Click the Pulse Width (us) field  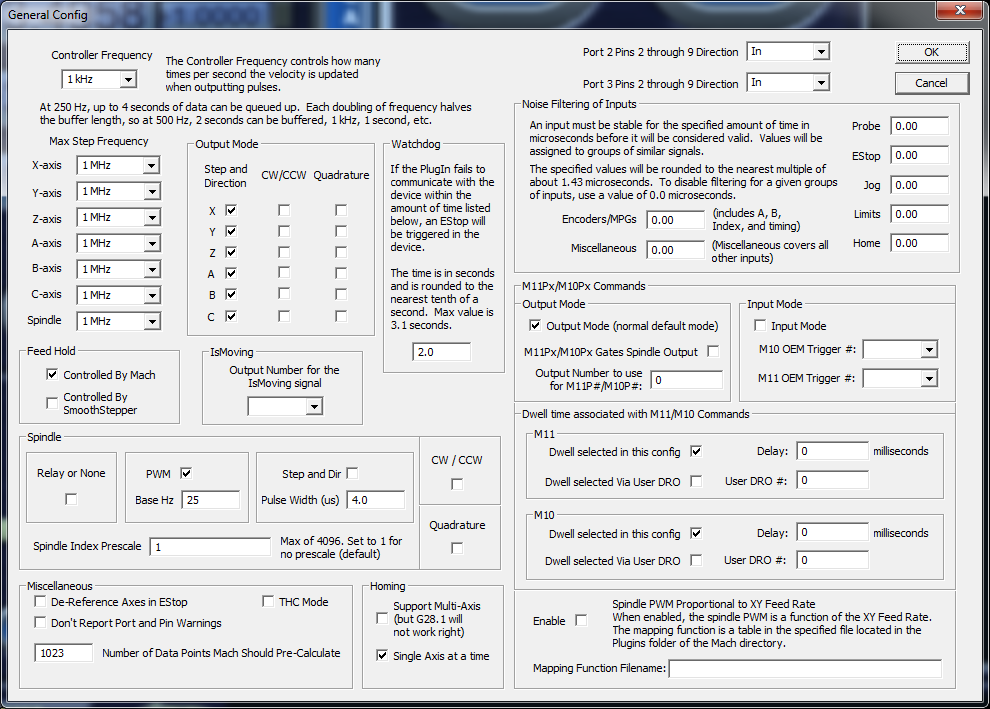pos(376,499)
